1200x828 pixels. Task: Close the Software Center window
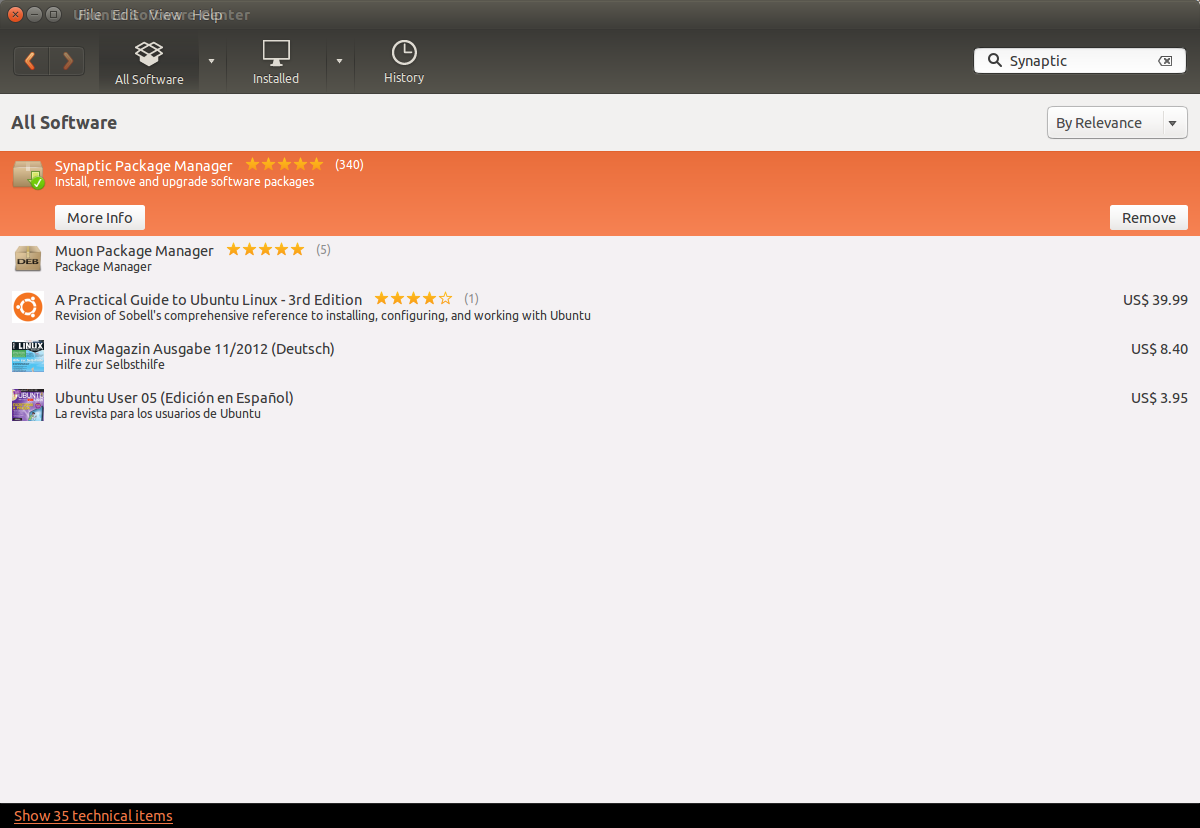tap(15, 15)
